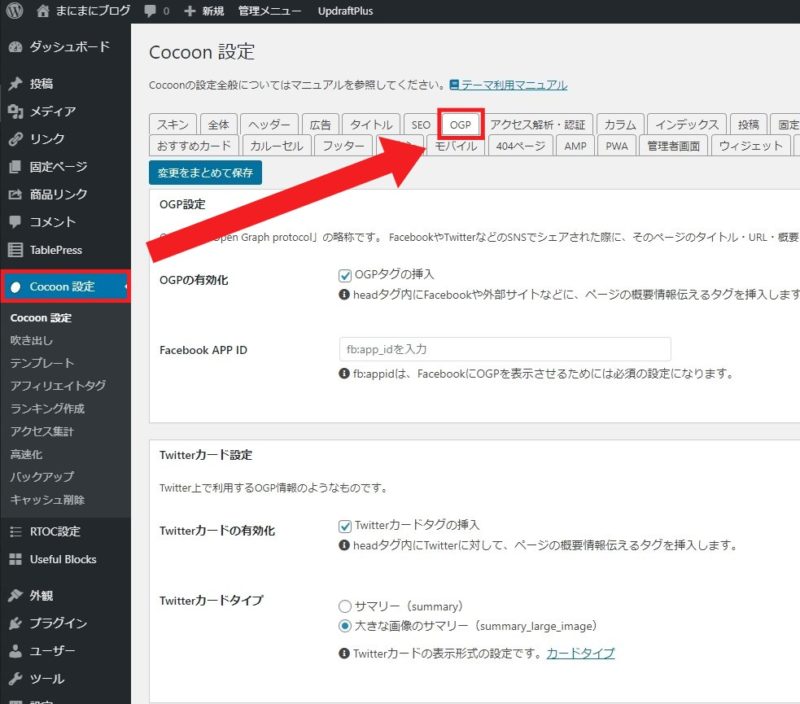Screen dimensions: 800x704
Task: Click the plug icon next to プラグイン
Action: pos(15,623)
